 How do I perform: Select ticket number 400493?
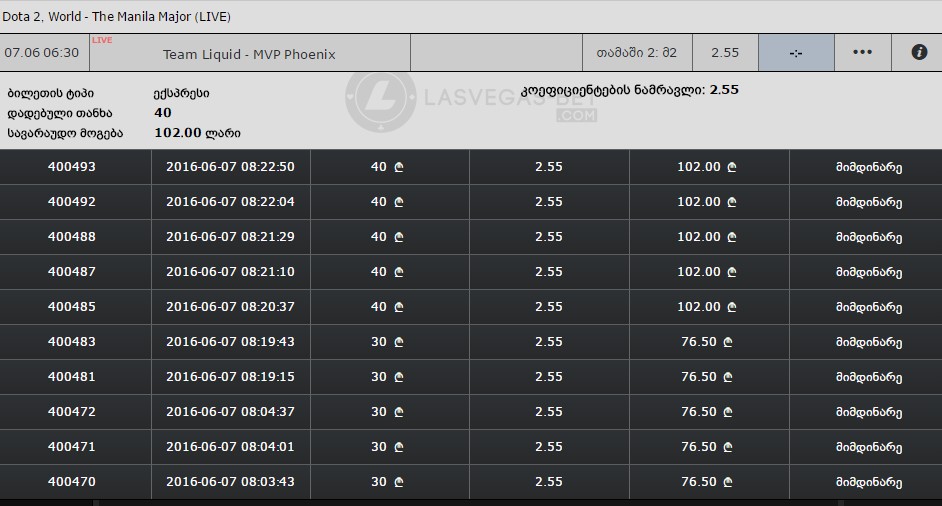click(x=71, y=166)
